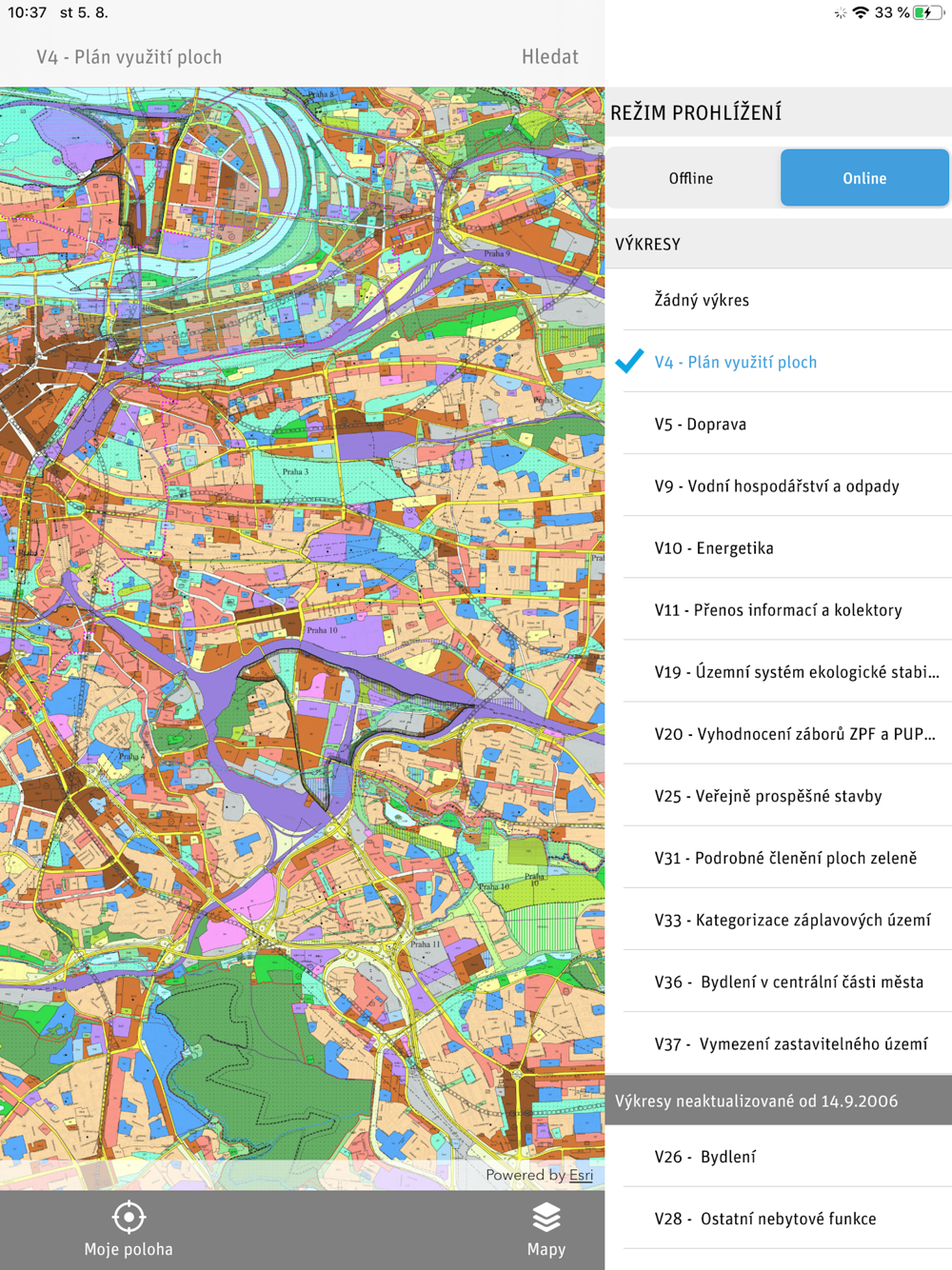Tap the Moje poloha location icon
Viewport: 952px width, 1270px height.
click(x=129, y=1217)
